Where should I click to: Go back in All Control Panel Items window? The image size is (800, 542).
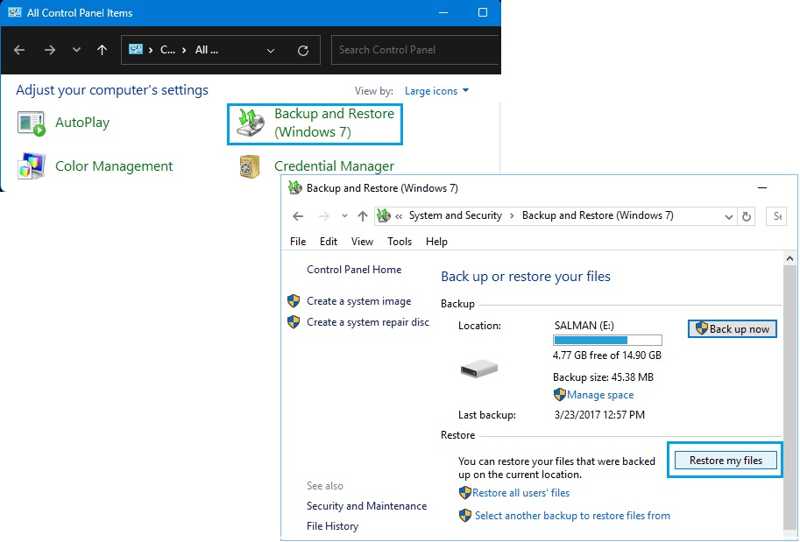19,50
